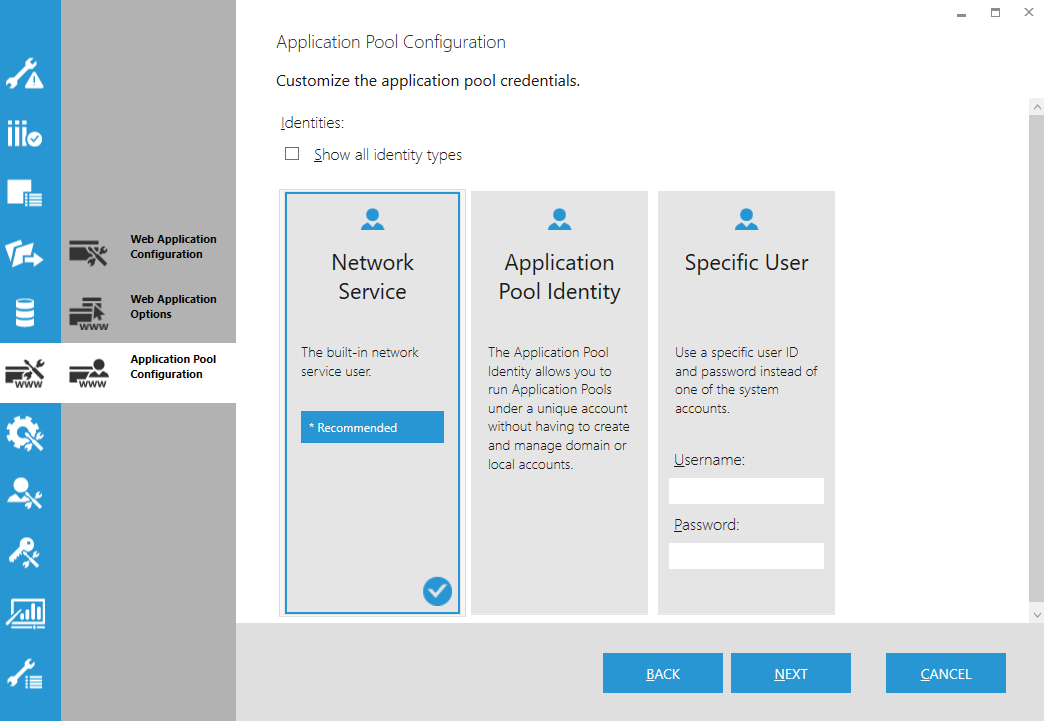Click the scrollbar down arrow
This screenshot has width=1044, height=721.
pos(1036,614)
